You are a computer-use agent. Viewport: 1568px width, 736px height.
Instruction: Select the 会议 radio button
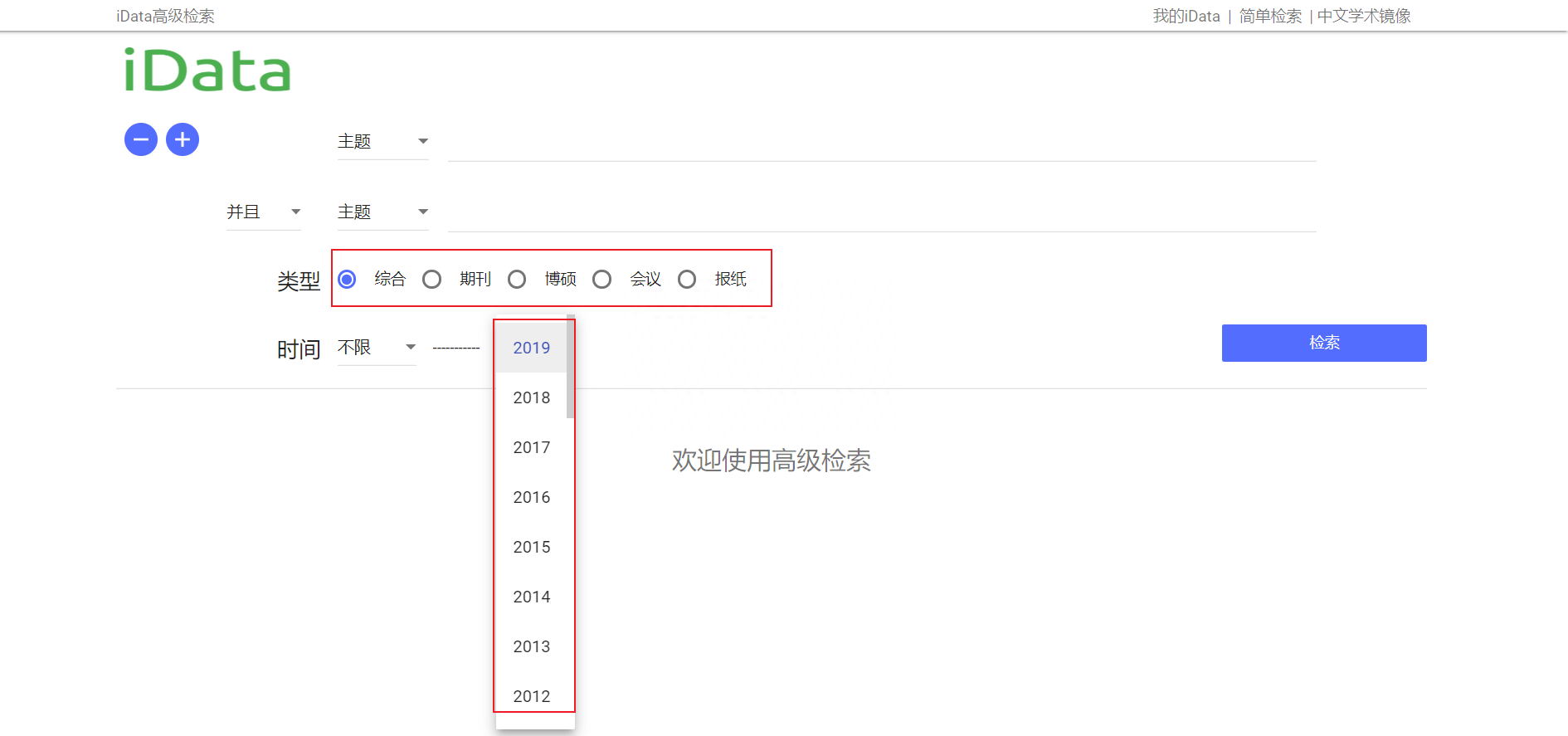click(601, 279)
